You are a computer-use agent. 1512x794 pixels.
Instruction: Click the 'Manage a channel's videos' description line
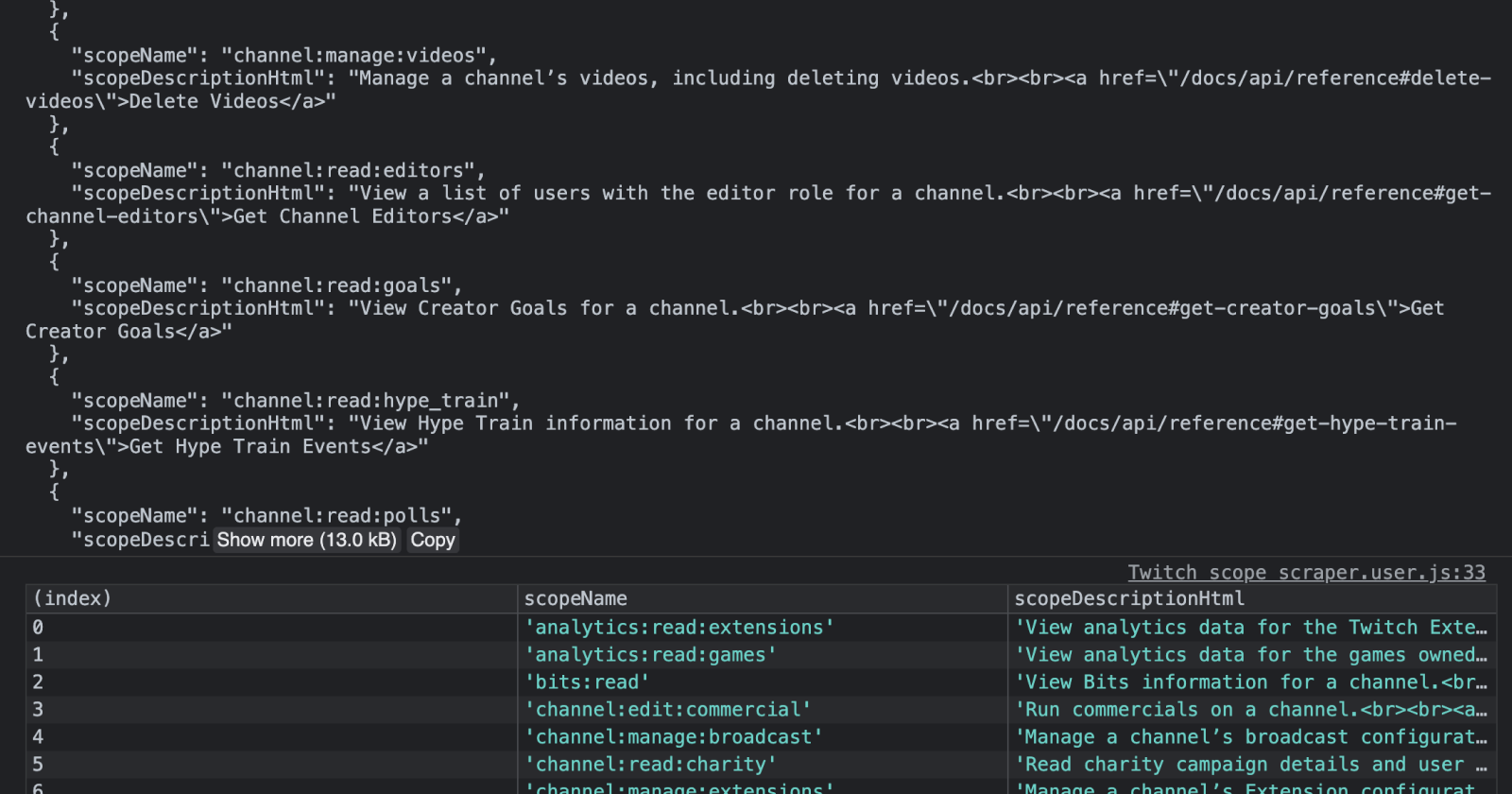tap(782, 78)
